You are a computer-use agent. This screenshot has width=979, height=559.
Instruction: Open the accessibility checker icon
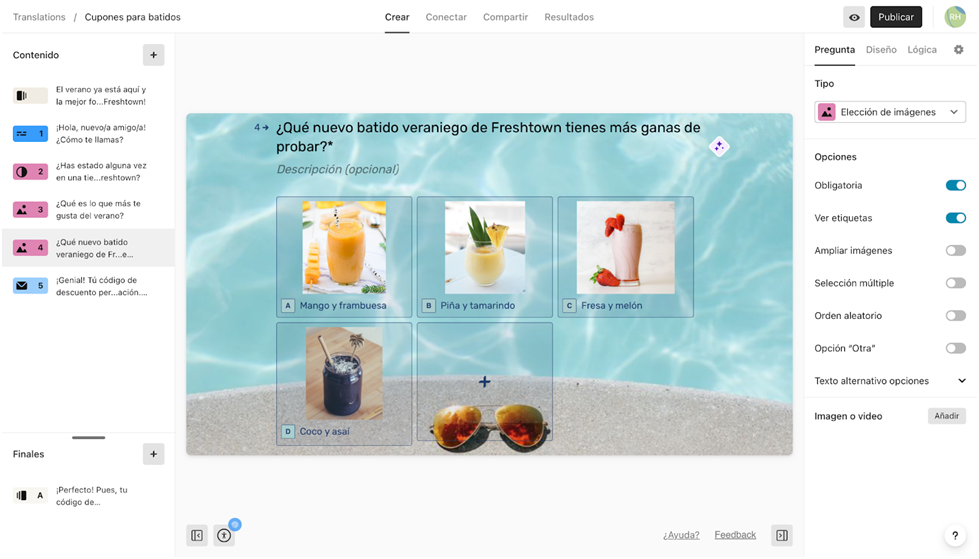[x=224, y=535]
